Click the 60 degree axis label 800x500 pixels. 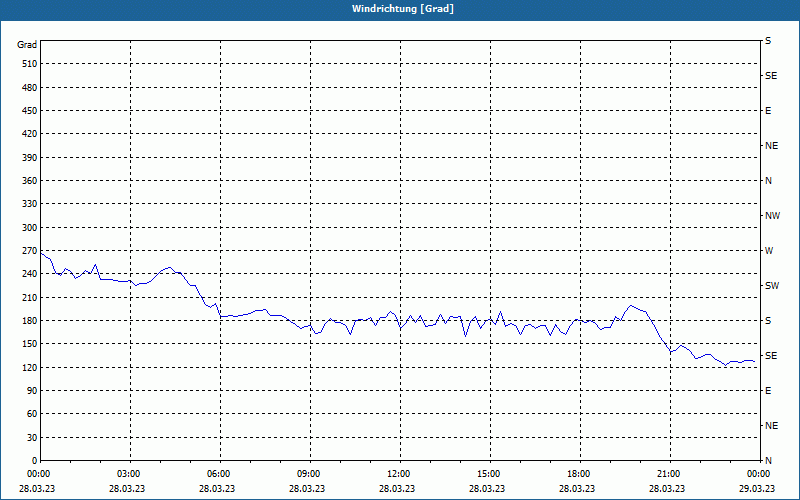pos(32,414)
